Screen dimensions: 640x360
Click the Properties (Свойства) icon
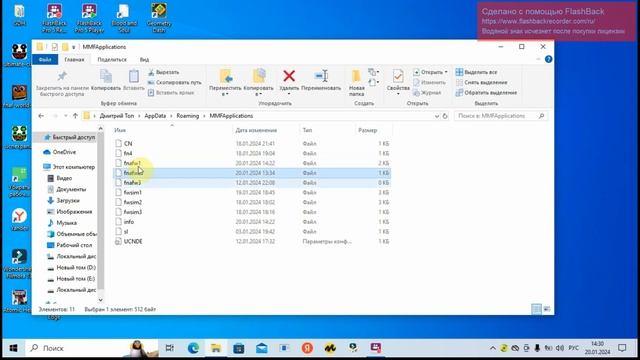[x=398, y=76]
